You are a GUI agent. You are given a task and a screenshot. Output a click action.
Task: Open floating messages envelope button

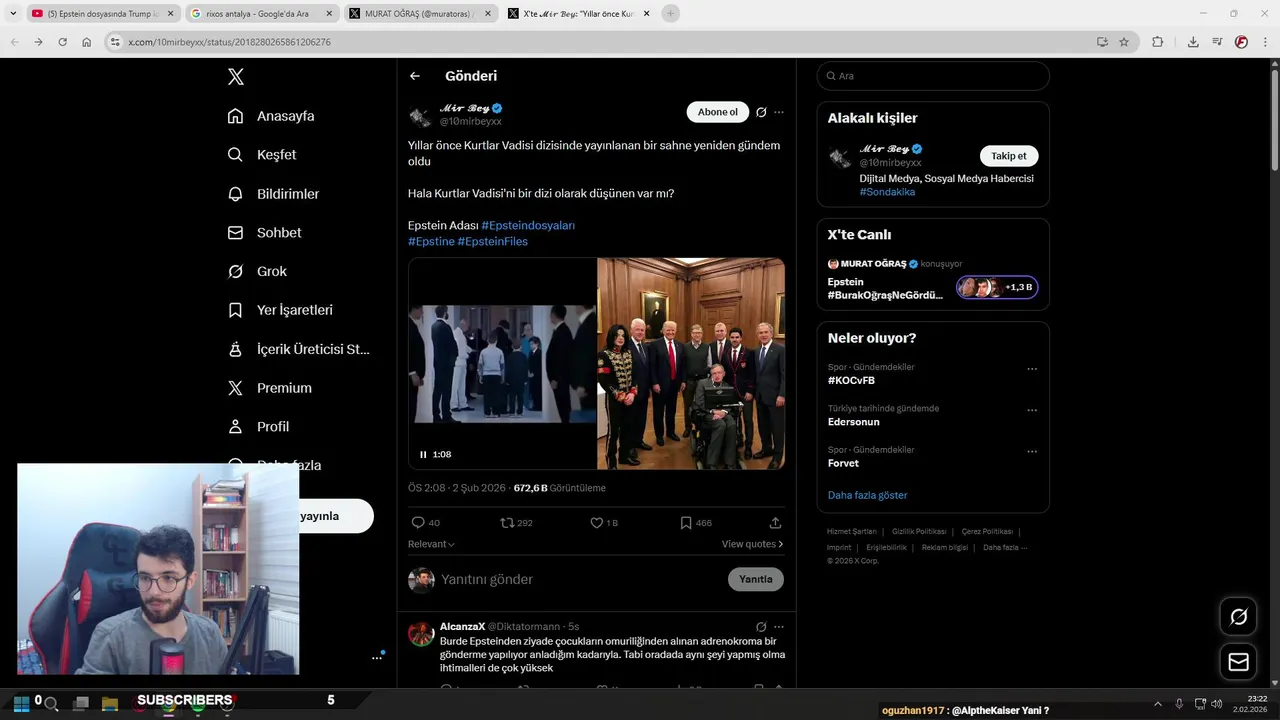(1238, 662)
